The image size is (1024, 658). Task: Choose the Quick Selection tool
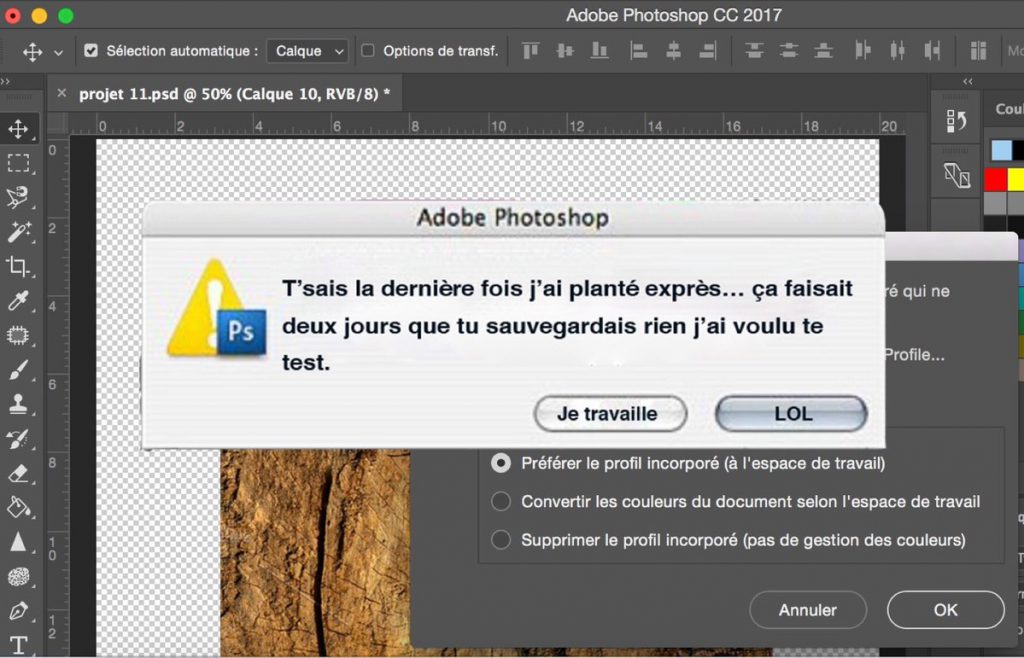(x=18, y=196)
